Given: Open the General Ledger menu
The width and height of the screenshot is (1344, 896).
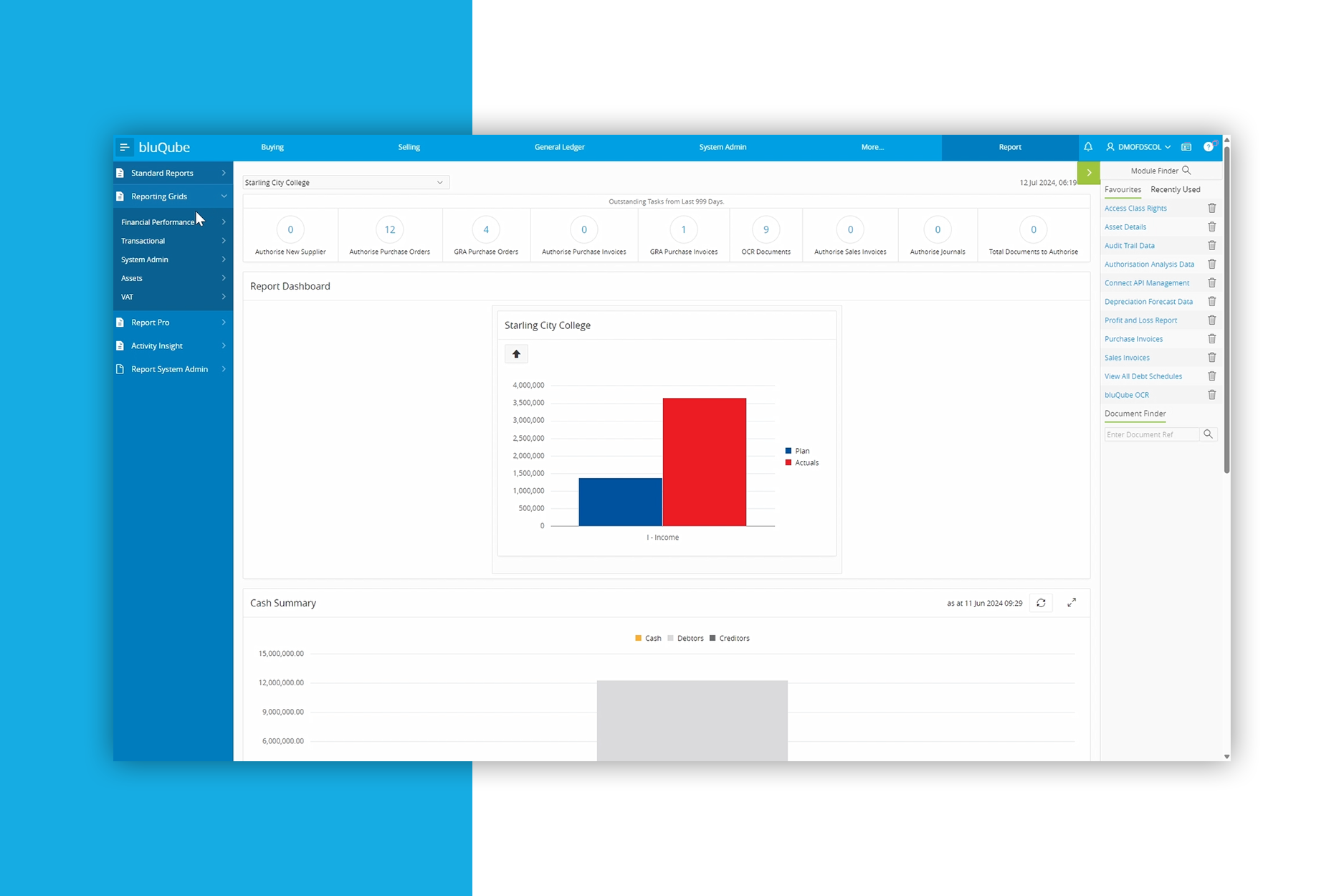Looking at the screenshot, I should tap(559, 147).
